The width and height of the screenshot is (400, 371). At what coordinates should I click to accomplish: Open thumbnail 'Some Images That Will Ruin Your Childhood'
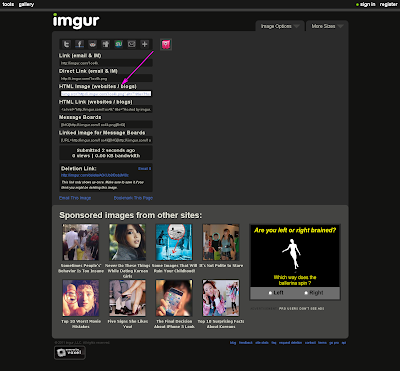(174, 242)
